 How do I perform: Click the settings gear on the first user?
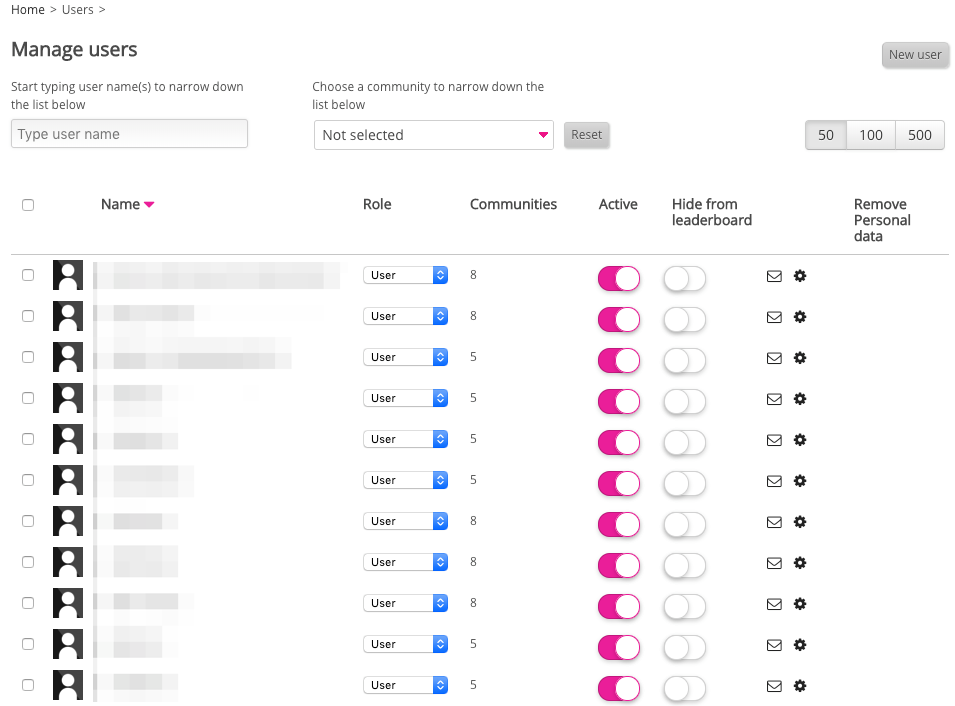pyautogui.click(x=800, y=275)
